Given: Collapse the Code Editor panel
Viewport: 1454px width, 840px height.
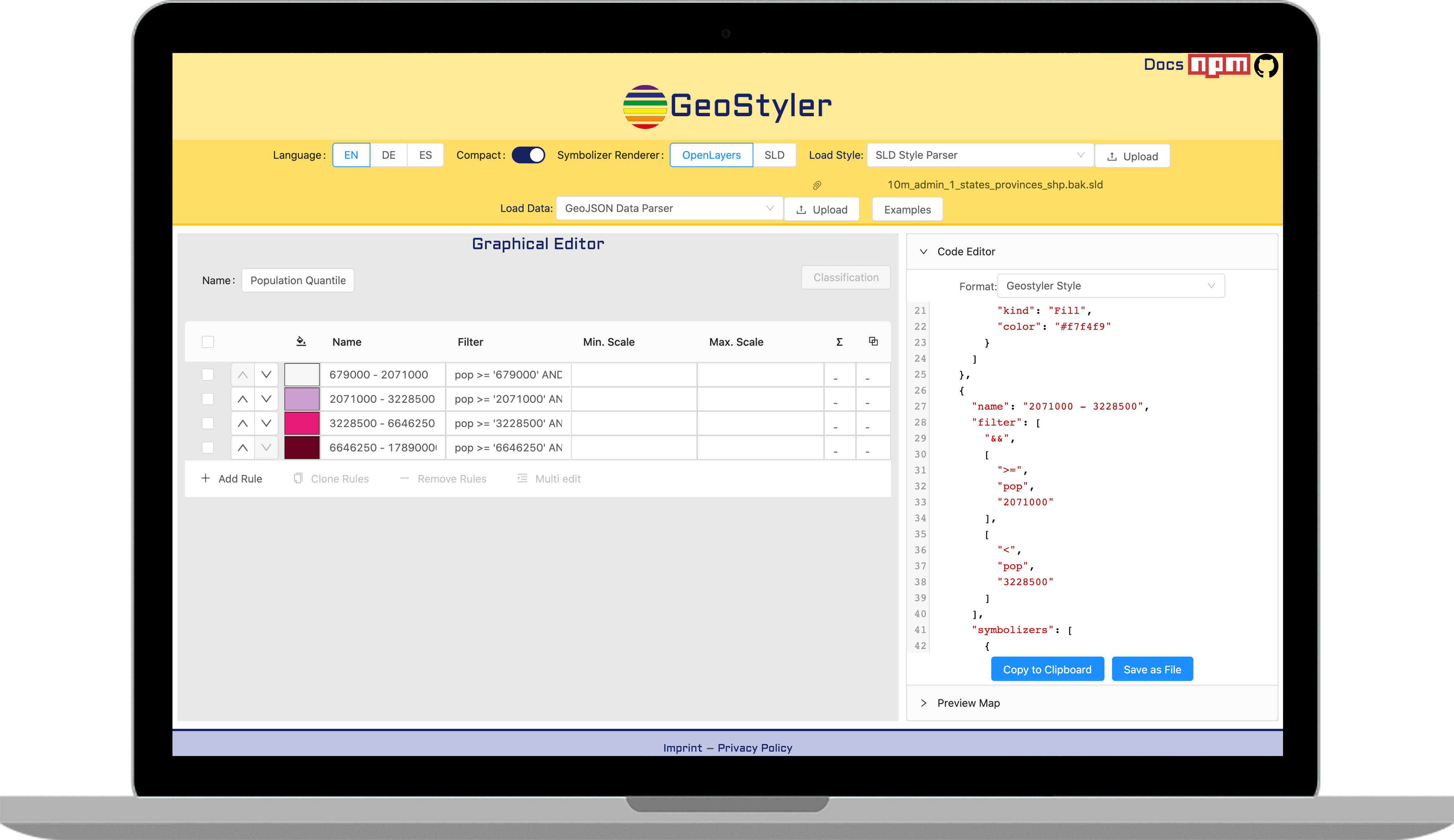Looking at the screenshot, I should tap(1092, 252).
